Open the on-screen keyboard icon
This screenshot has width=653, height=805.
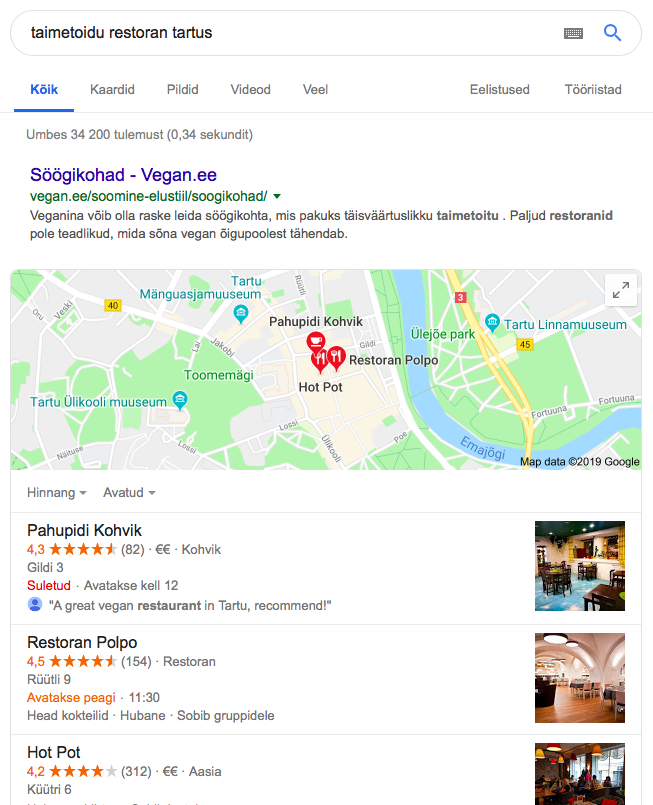tap(573, 33)
